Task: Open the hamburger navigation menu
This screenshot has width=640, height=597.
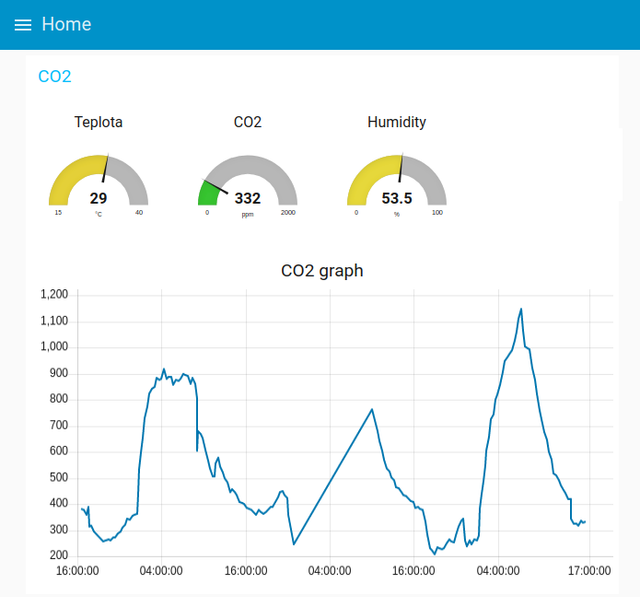Action: click(x=22, y=25)
